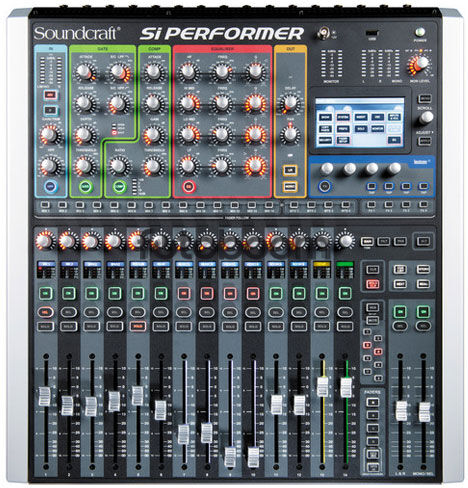The image size is (468, 488).
Task: Unmute channel 7 with its red ON button
Action: 184,294
